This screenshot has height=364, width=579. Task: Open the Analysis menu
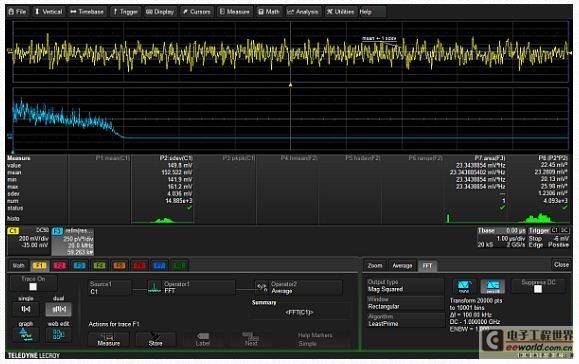(303, 12)
